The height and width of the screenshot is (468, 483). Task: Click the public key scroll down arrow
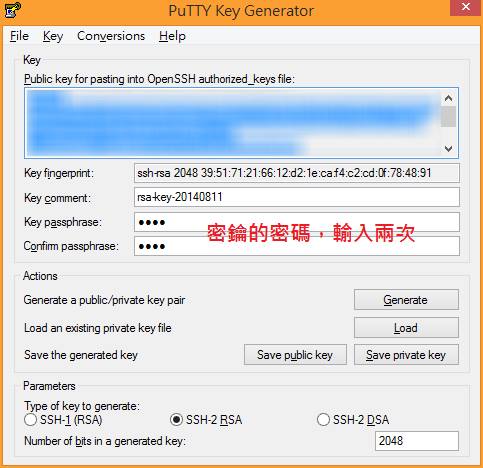[448, 149]
